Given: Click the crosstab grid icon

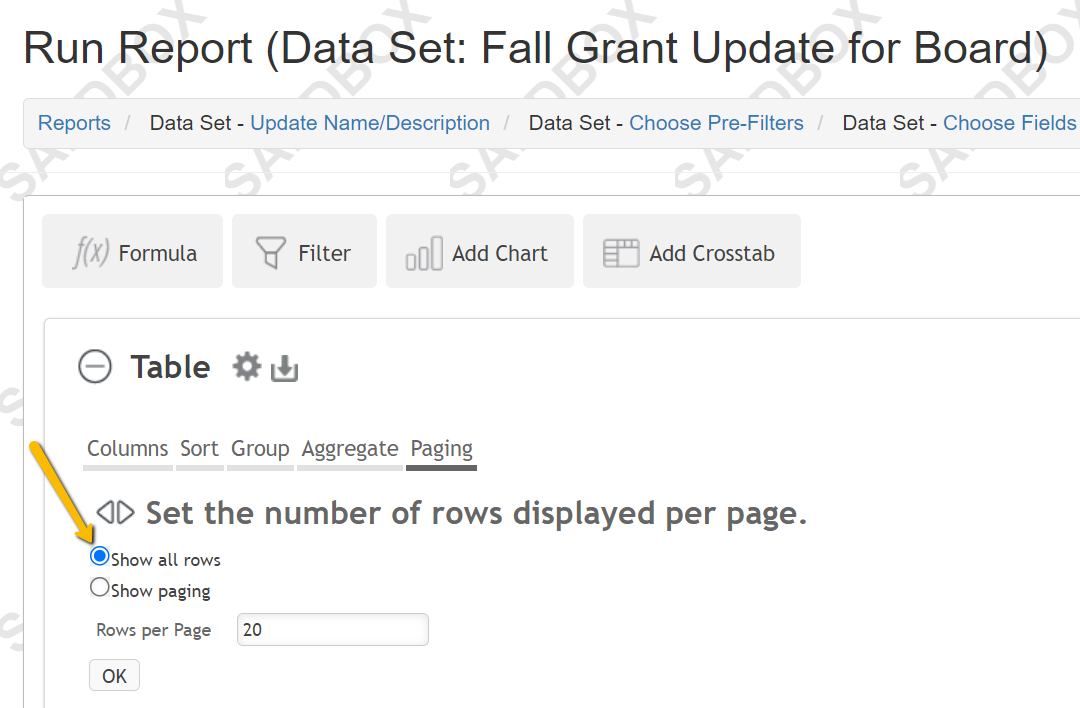Looking at the screenshot, I should click(x=621, y=253).
